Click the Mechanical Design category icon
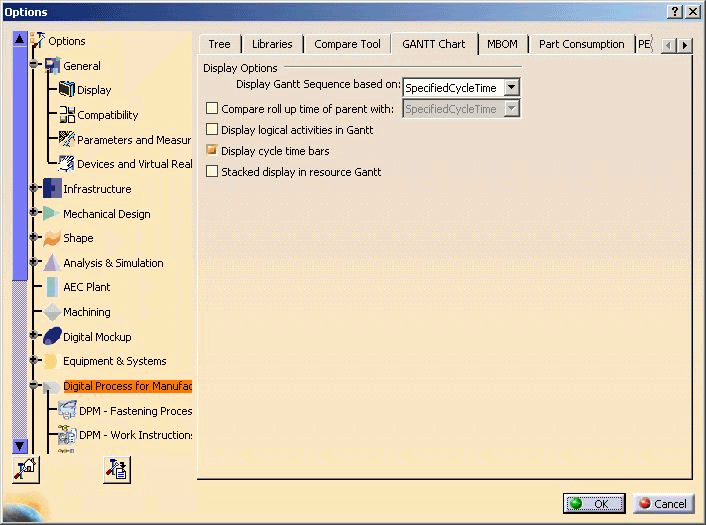This screenshot has height=525, width=706. coord(52,214)
